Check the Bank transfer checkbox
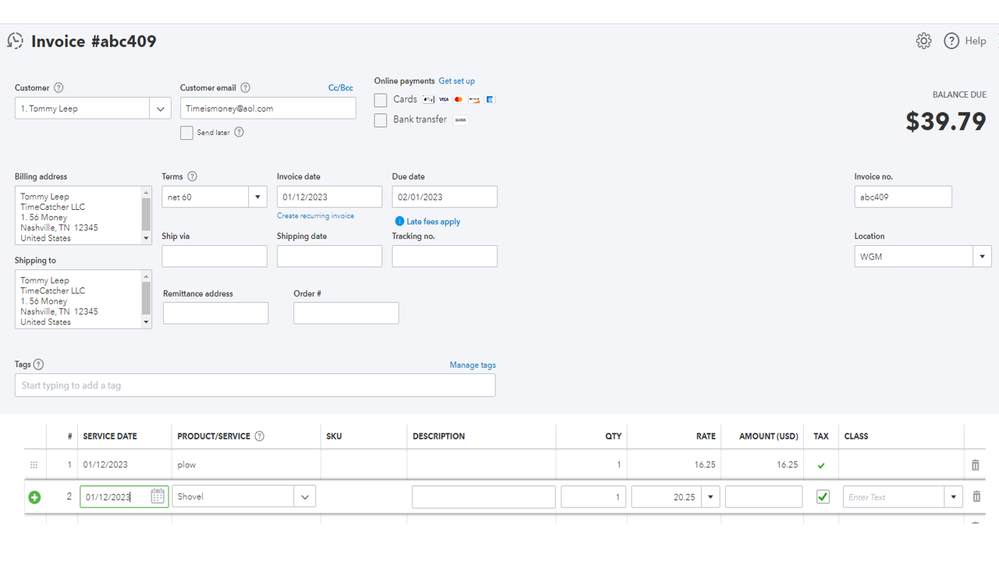The image size is (999, 562). click(x=381, y=120)
